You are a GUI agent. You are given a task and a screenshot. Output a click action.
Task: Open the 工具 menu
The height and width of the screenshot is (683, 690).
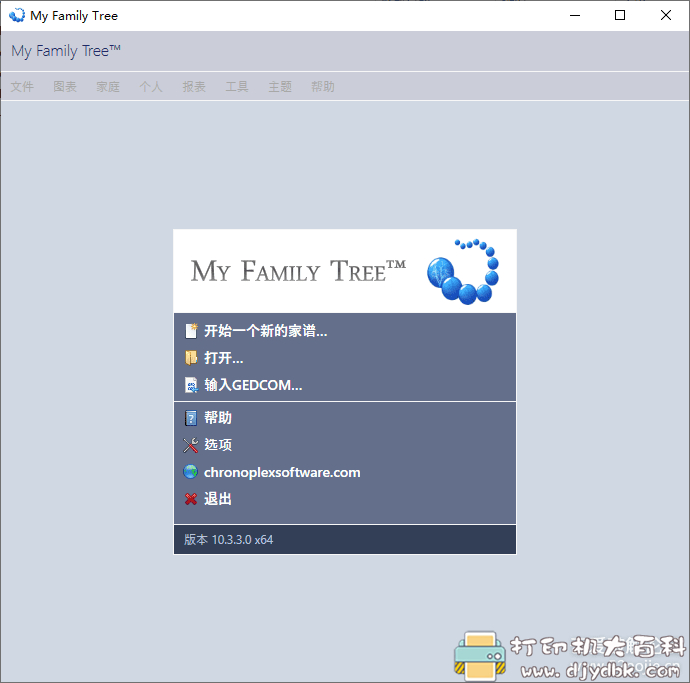point(237,87)
